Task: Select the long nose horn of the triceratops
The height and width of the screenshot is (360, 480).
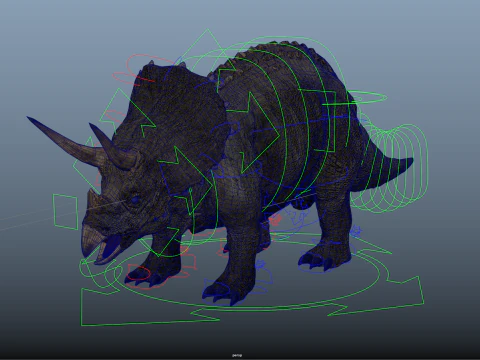Action: pyautogui.click(x=65, y=142)
